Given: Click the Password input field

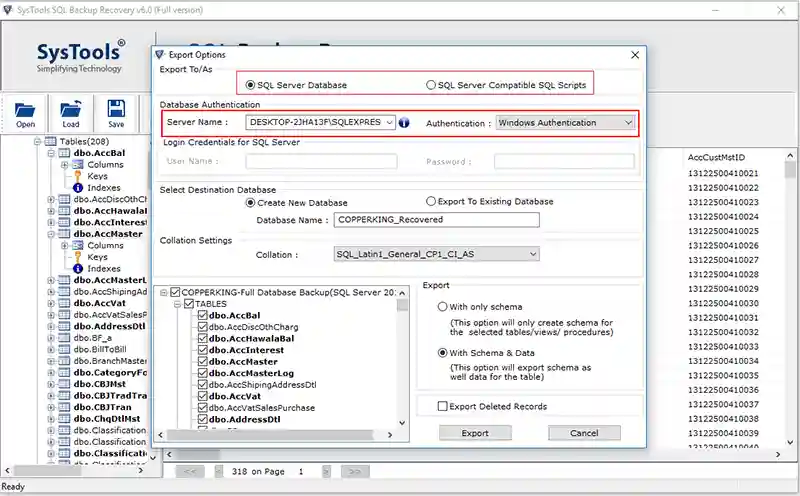Looking at the screenshot, I should (x=564, y=161).
